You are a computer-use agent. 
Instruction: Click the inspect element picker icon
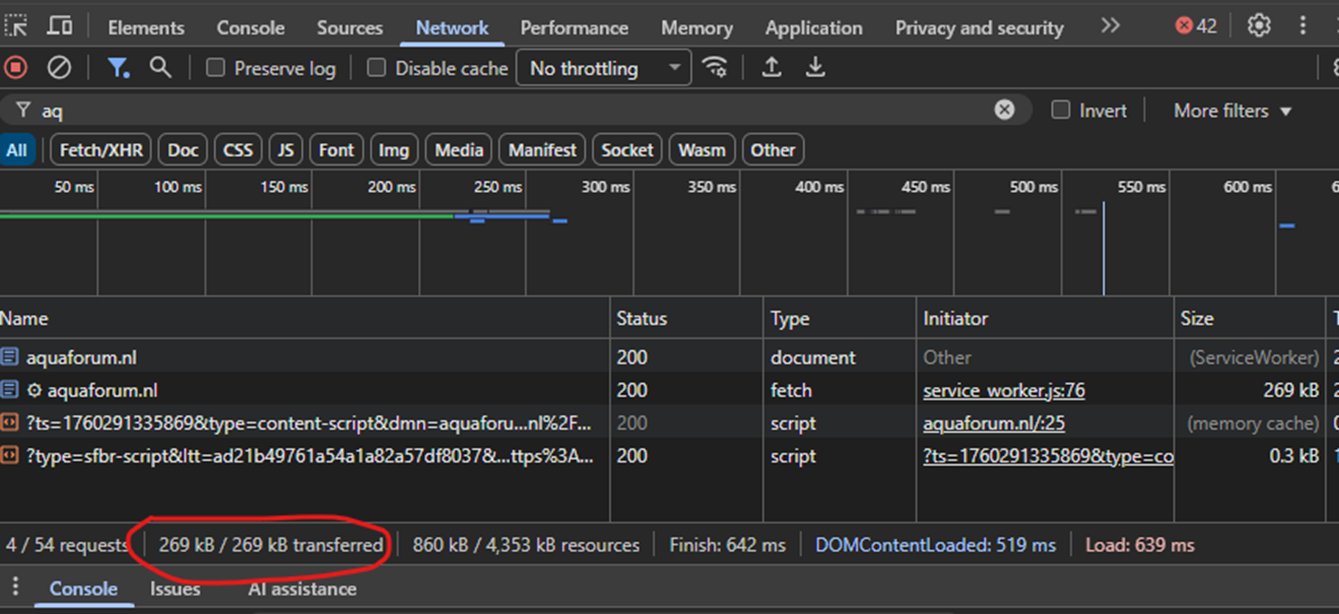point(16,27)
